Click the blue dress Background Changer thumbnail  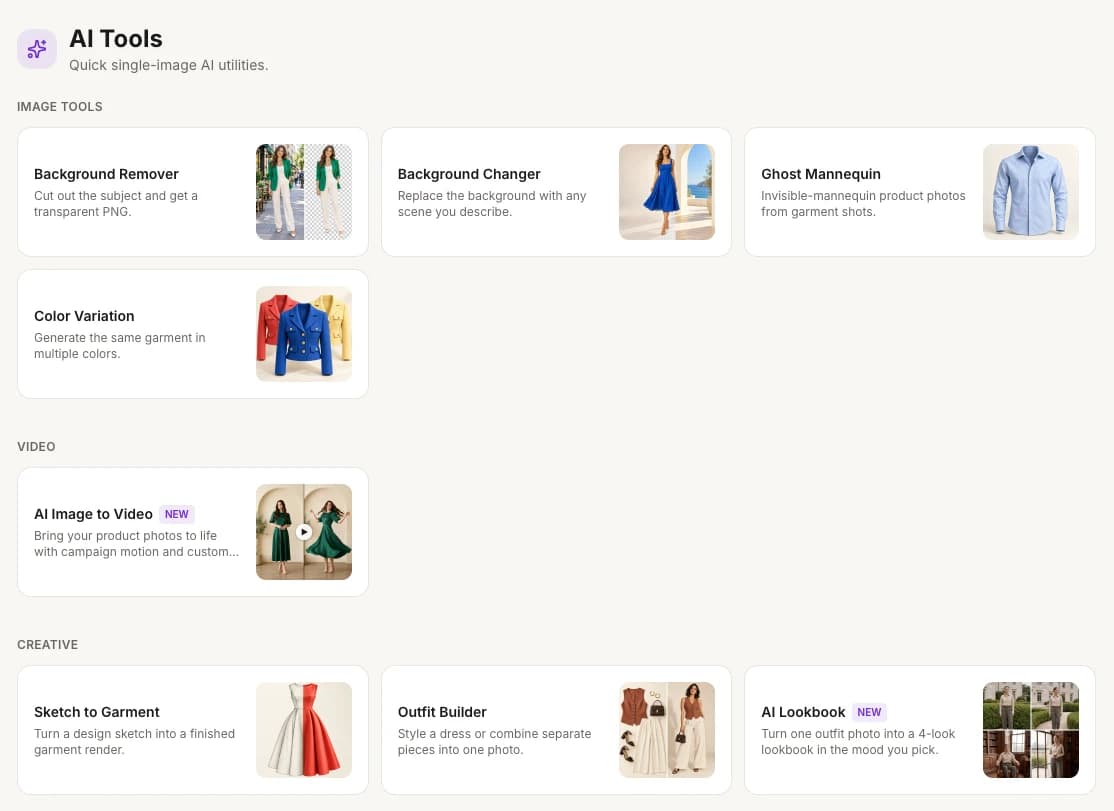(x=667, y=192)
